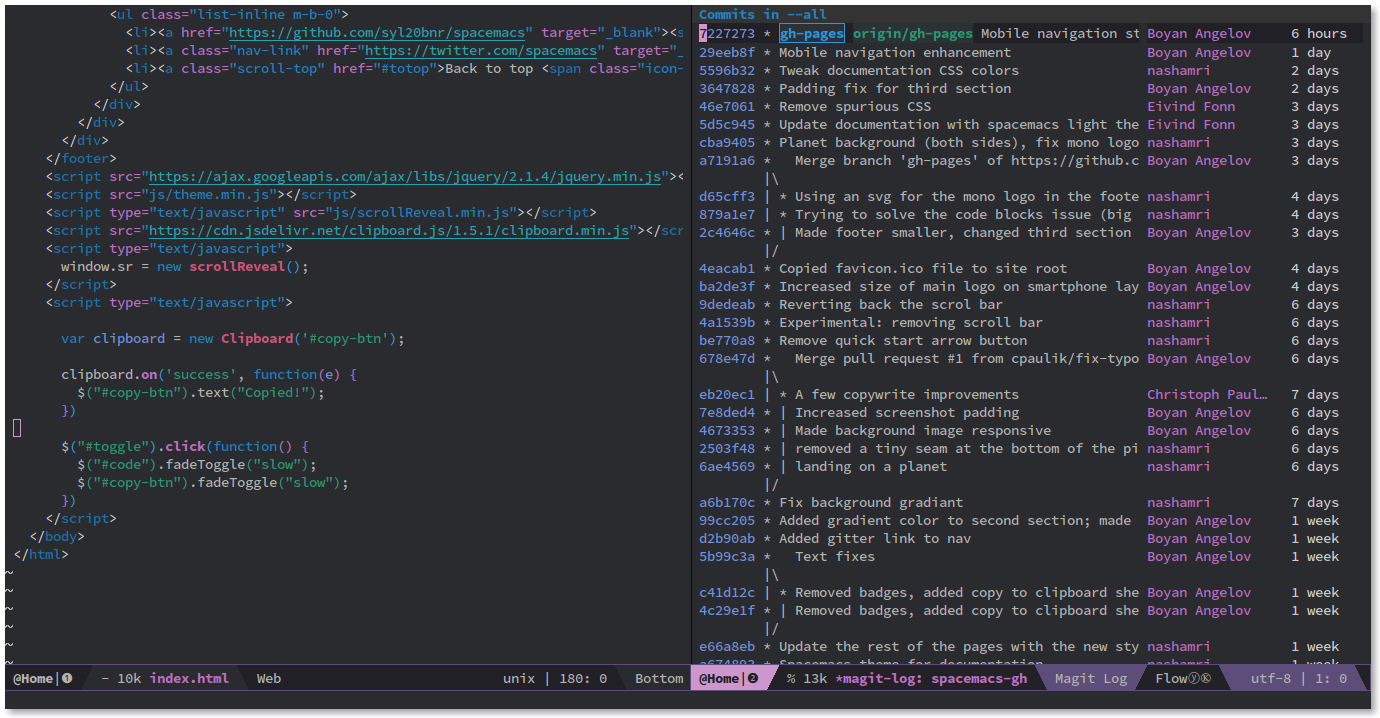Image resolution: width=1380 pixels, height=718 pixels.
Task: Click the fringe marker icon in left margin
Action: (x=16, y=427)
